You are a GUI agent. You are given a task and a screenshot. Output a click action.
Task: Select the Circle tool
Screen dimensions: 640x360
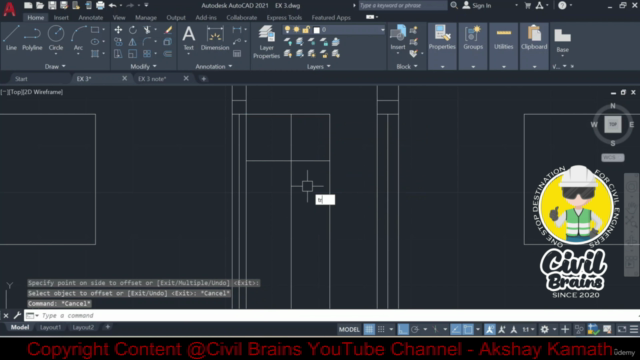click(x=56, y=38)
